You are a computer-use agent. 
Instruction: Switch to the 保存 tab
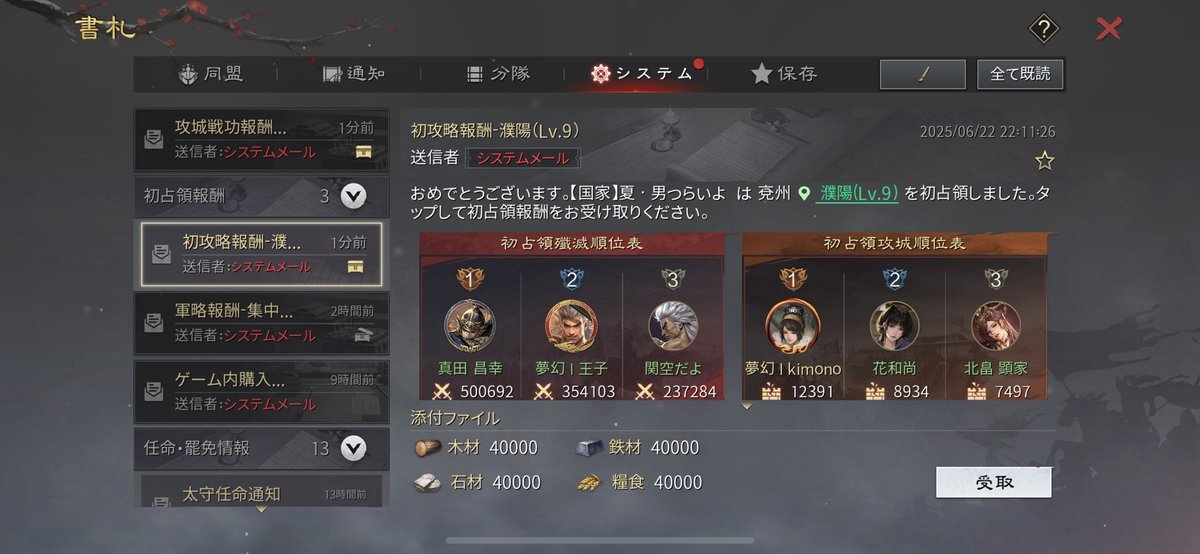(784, 74)
